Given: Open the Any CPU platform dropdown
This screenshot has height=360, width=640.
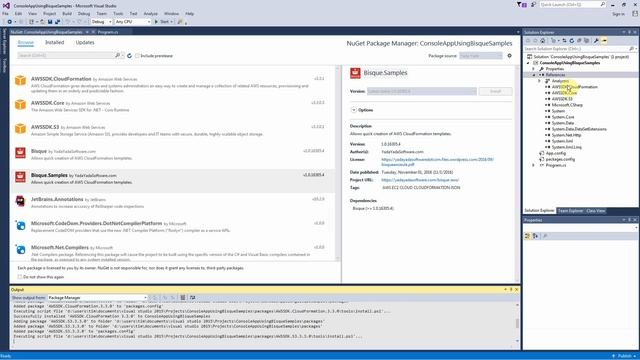Looking at the screenshot, I should click(x=133, y=22).
